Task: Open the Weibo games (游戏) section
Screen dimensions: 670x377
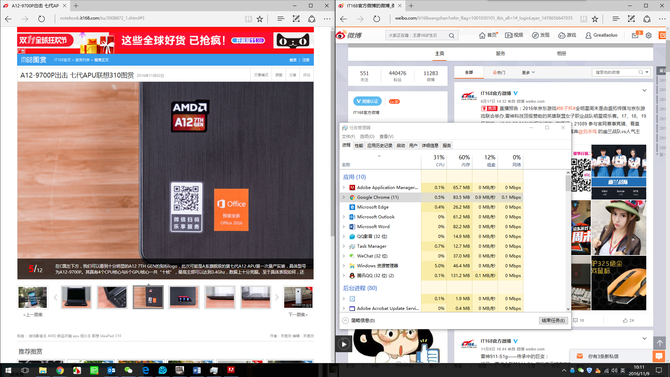Action: [x=567, y=35]
